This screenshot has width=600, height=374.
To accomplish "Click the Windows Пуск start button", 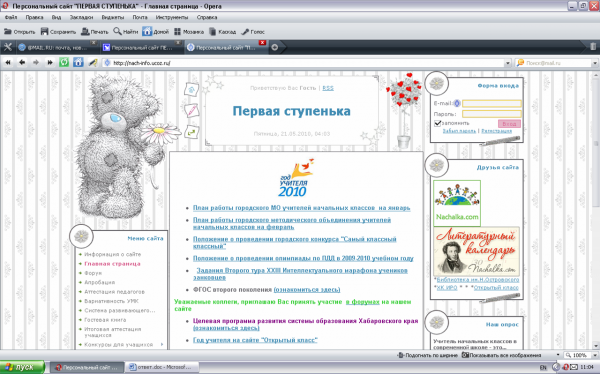I will (x=22, y=367).
